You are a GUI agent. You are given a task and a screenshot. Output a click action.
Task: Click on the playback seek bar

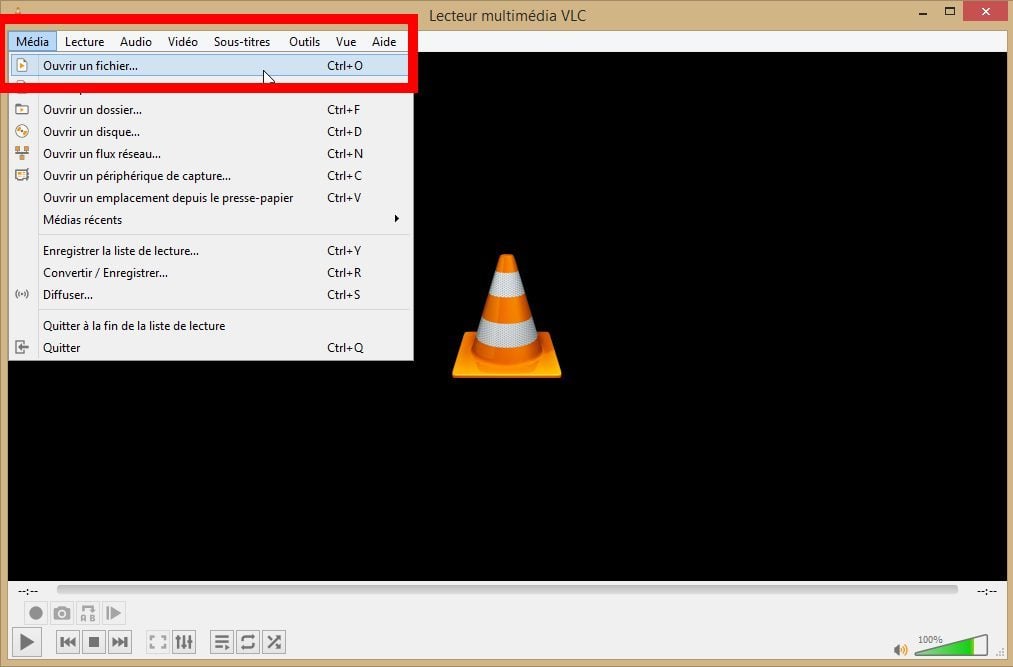pos(507,589)
